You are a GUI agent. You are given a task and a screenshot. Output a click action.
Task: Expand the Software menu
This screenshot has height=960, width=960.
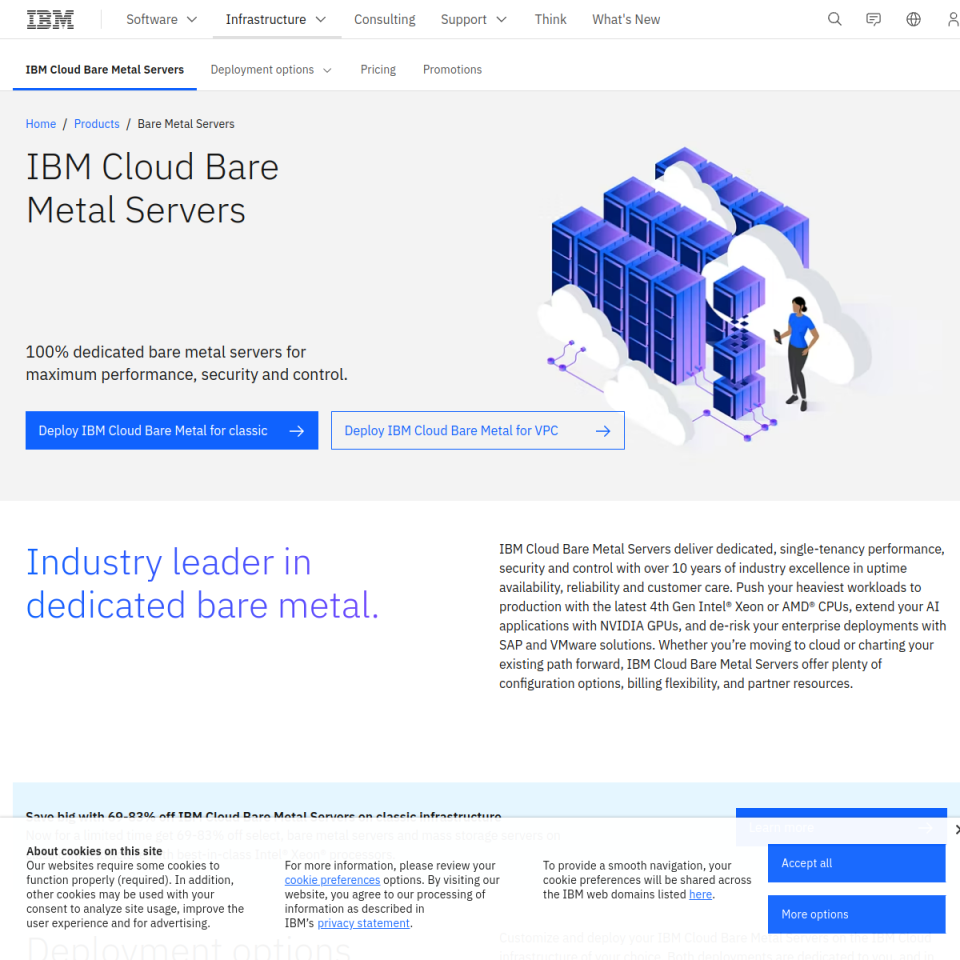click(x=161, y=19)
